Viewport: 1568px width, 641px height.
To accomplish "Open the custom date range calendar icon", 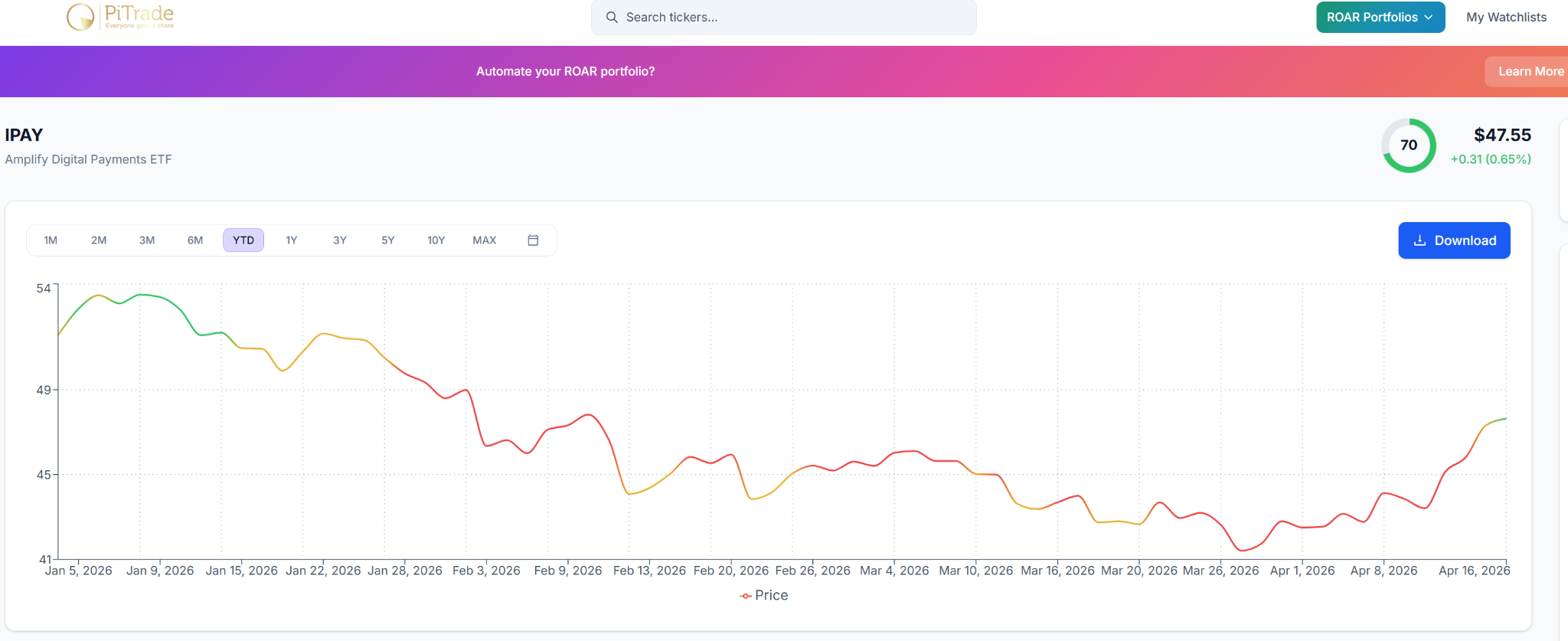I will (533, 240).
